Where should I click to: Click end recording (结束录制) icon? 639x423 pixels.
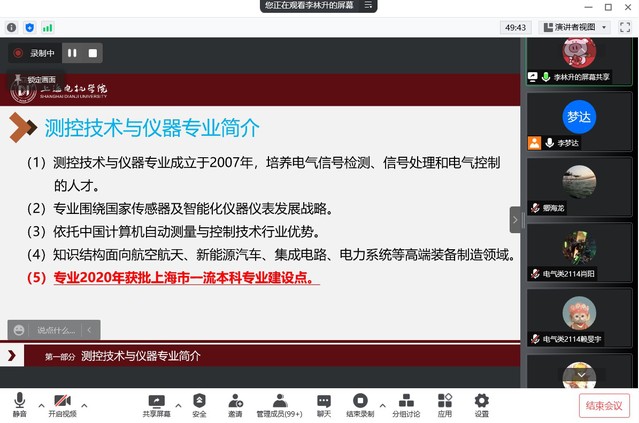(360, 404)
